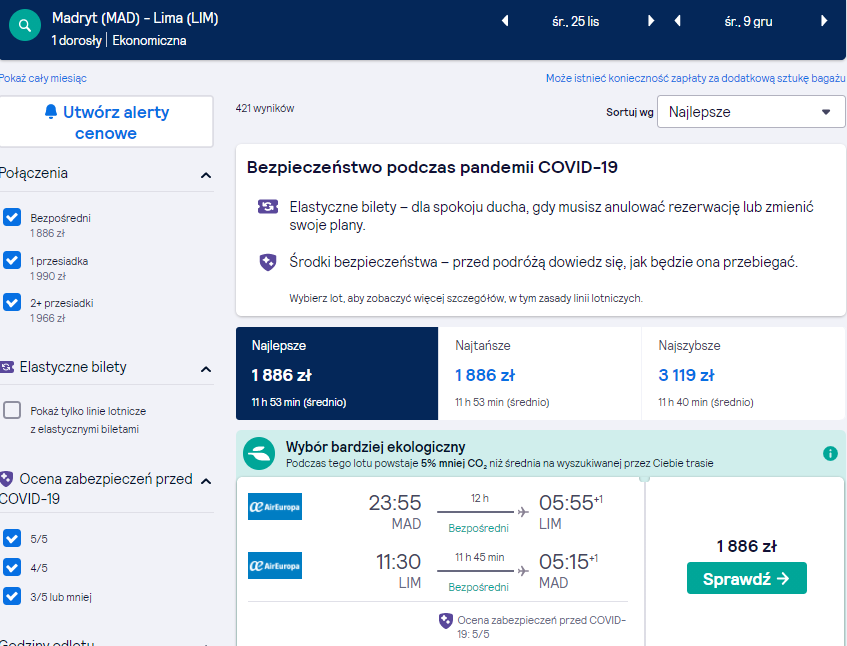Image resolution: width=847 pixels, height=646 pixels.
Task: Uncheck the 4/5 COVID rating checkbox
Action: pyautogui.click(x=12, y=567)
